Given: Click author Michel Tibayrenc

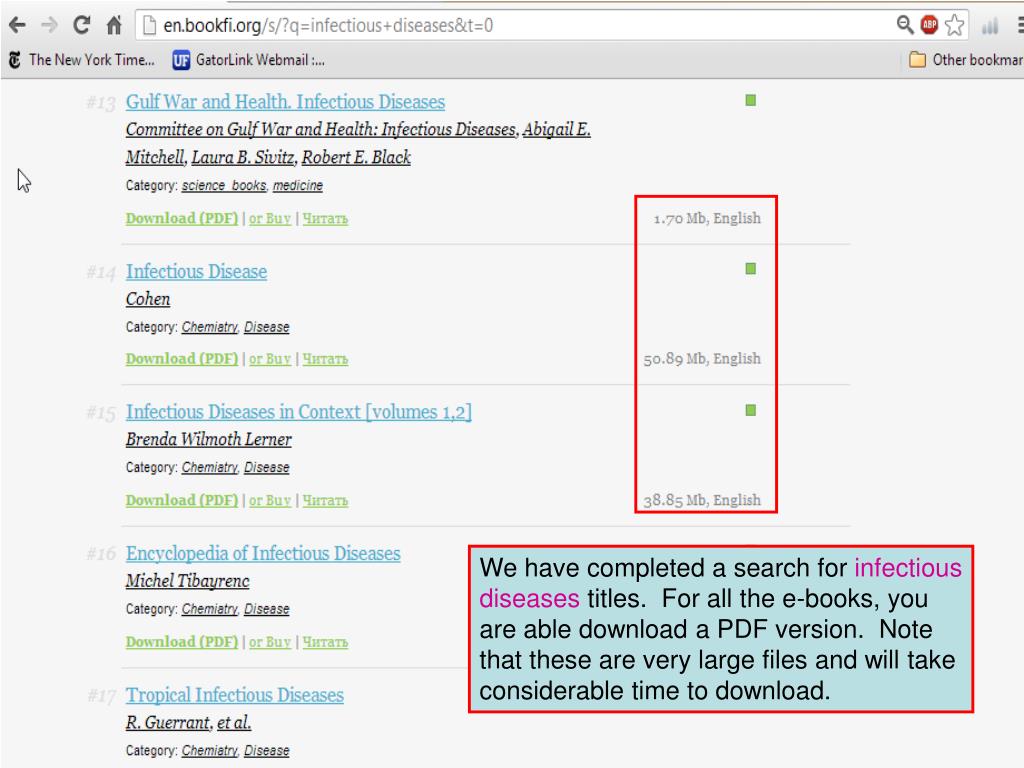Looking at the screenshot, I should tap(187, 581).
